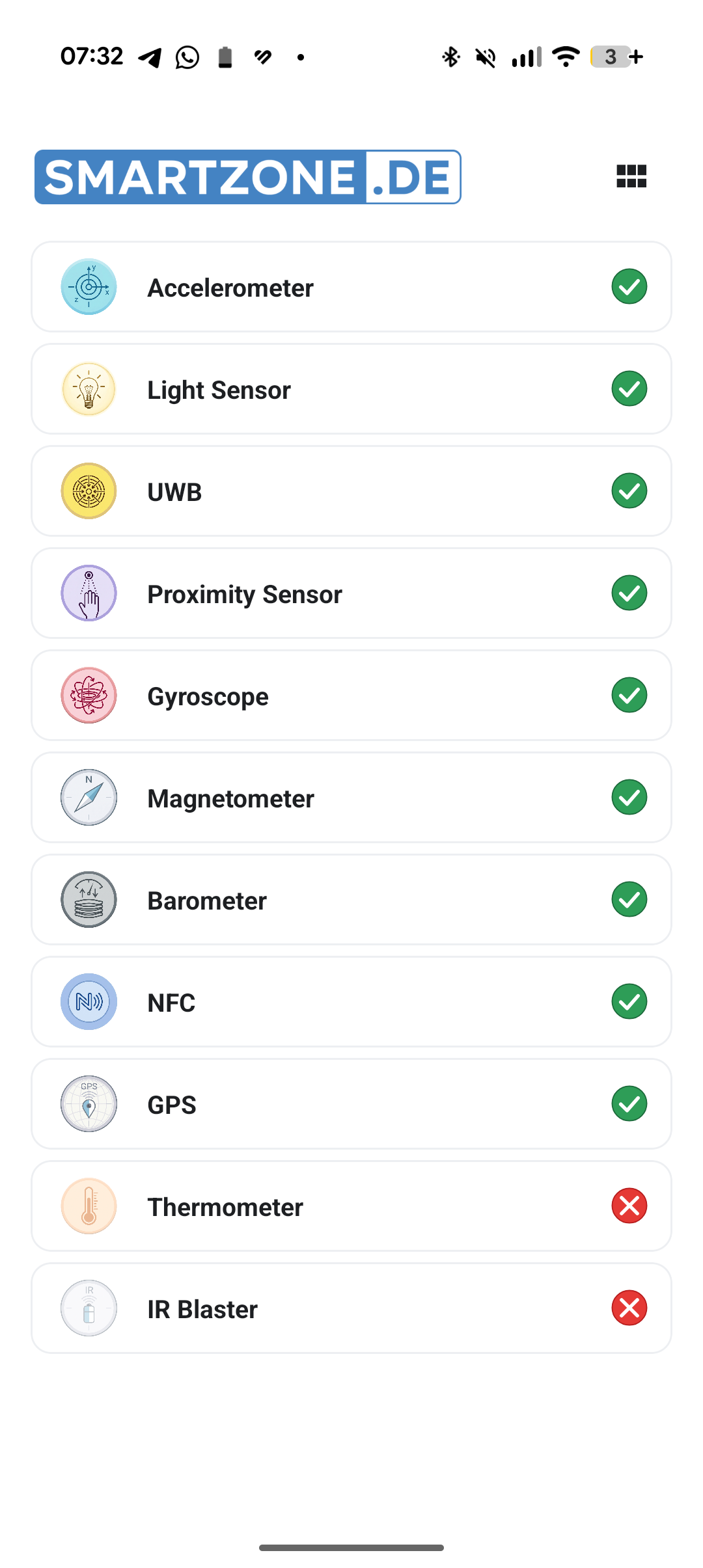
Task: Open the grid menu icon
Action: (631, 176)
